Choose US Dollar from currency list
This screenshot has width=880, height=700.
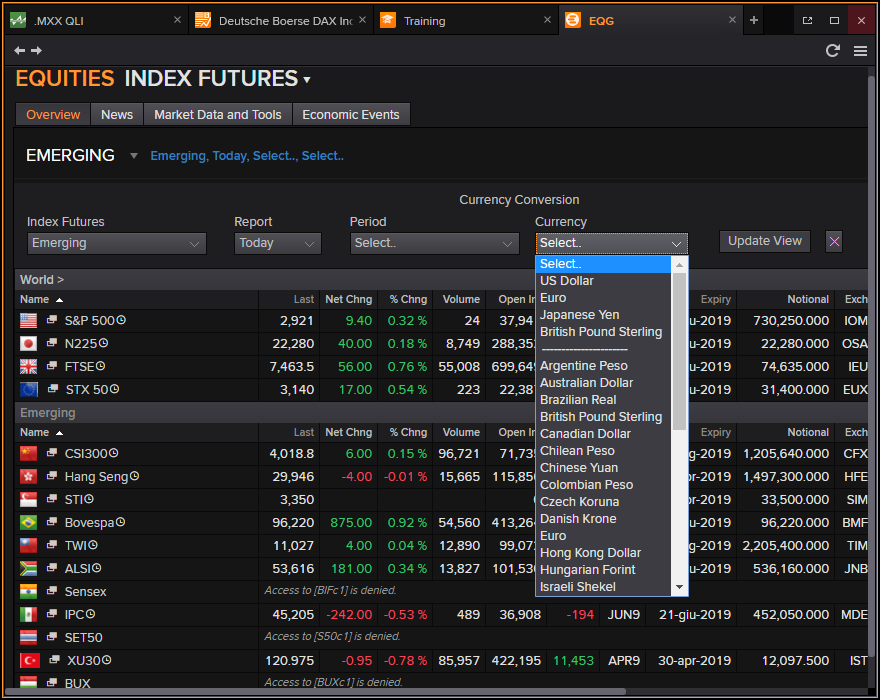[x=603, y=281]
